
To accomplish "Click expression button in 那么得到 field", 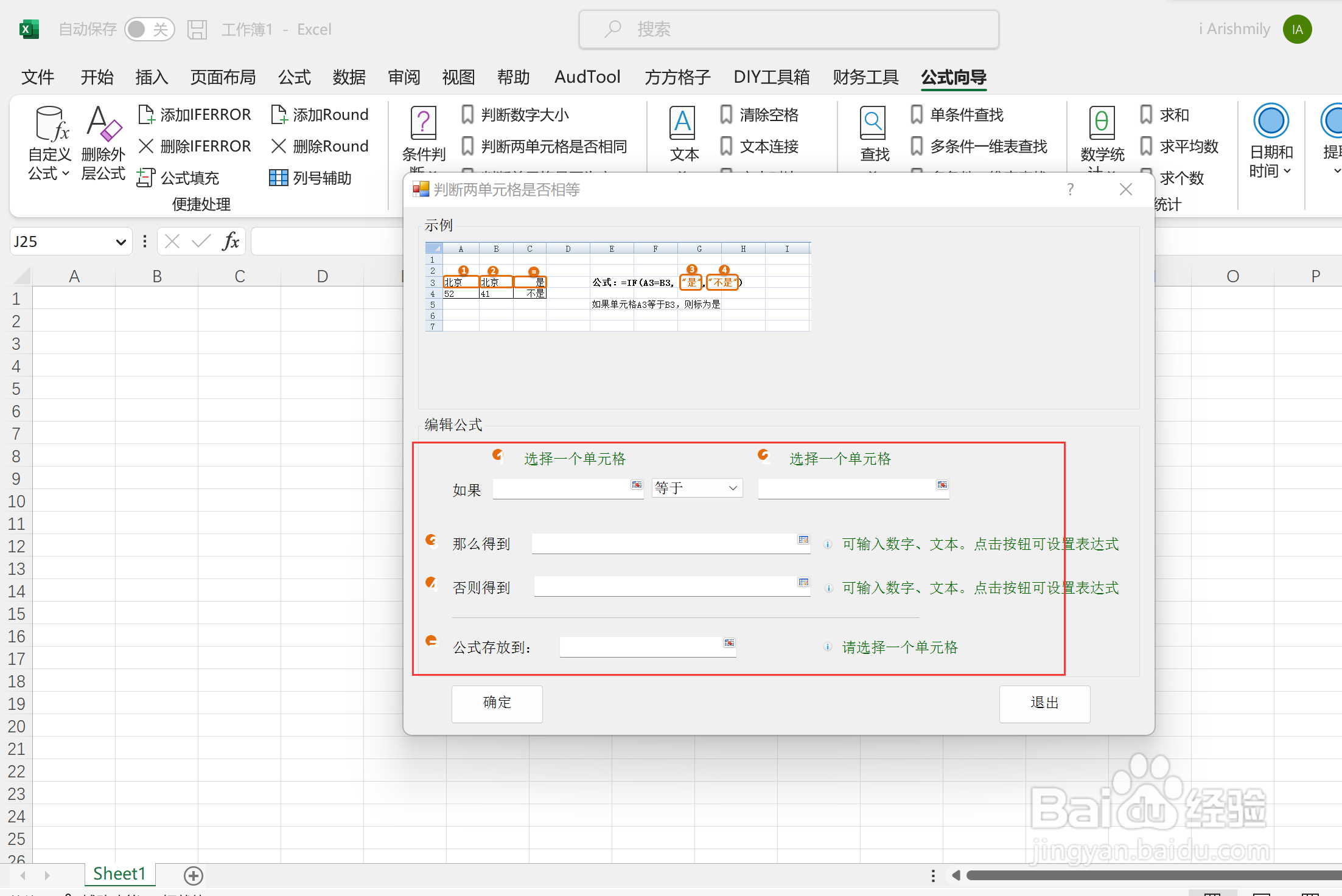I will [803, 540].
